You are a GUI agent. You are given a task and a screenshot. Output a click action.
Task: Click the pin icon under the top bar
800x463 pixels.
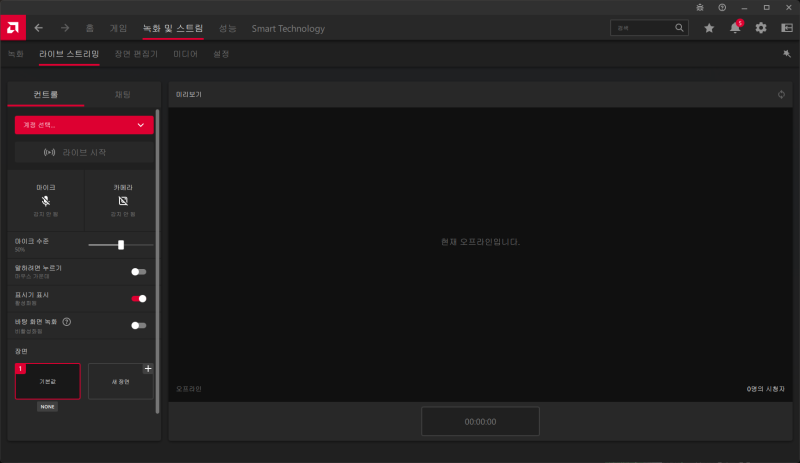pyautogui.click(x=787, y=54)
